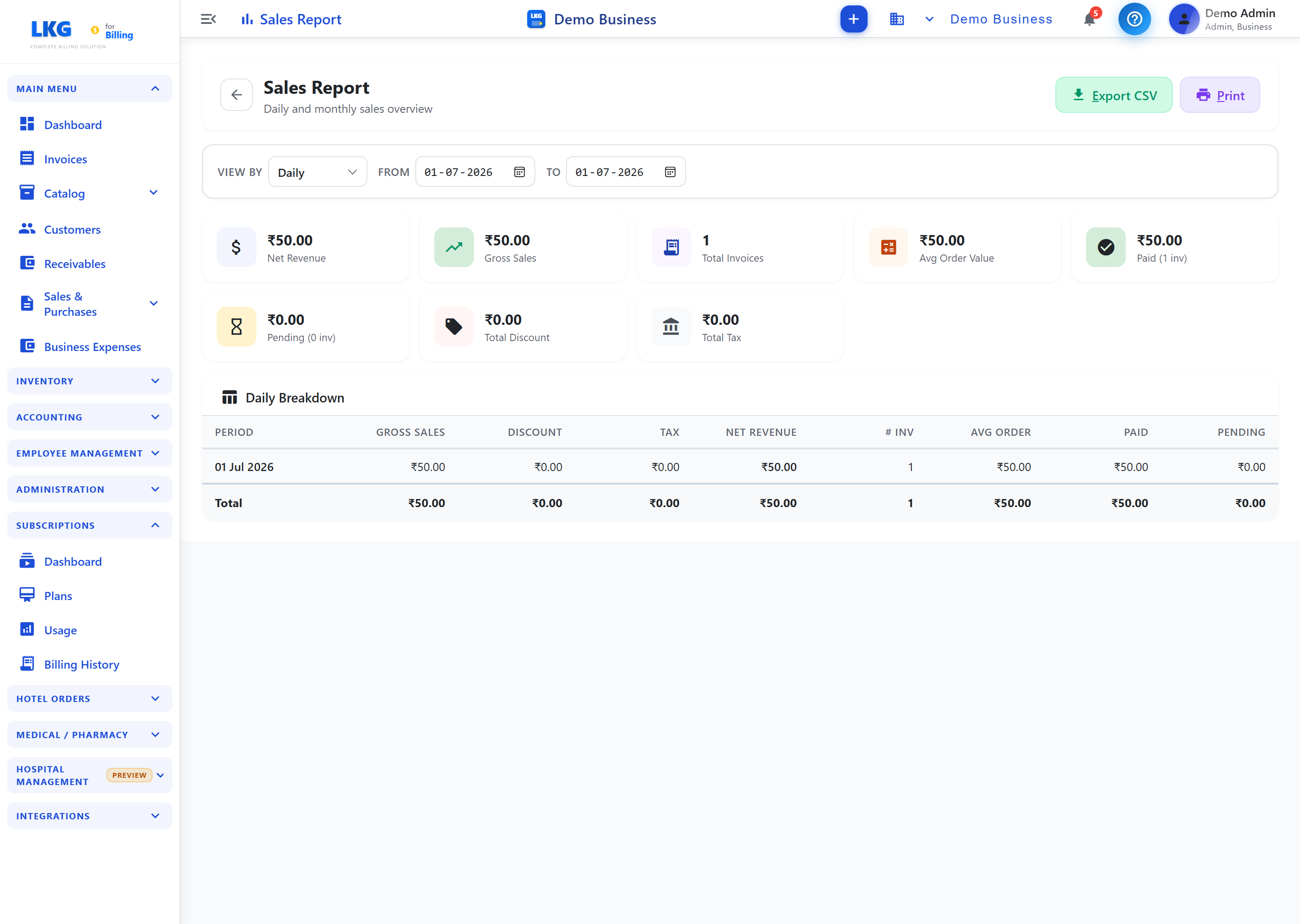Viewport: 1300px width, 924px height.
Task: Click the 01 Jul 2026 period row
Action: tap(739, 467)
